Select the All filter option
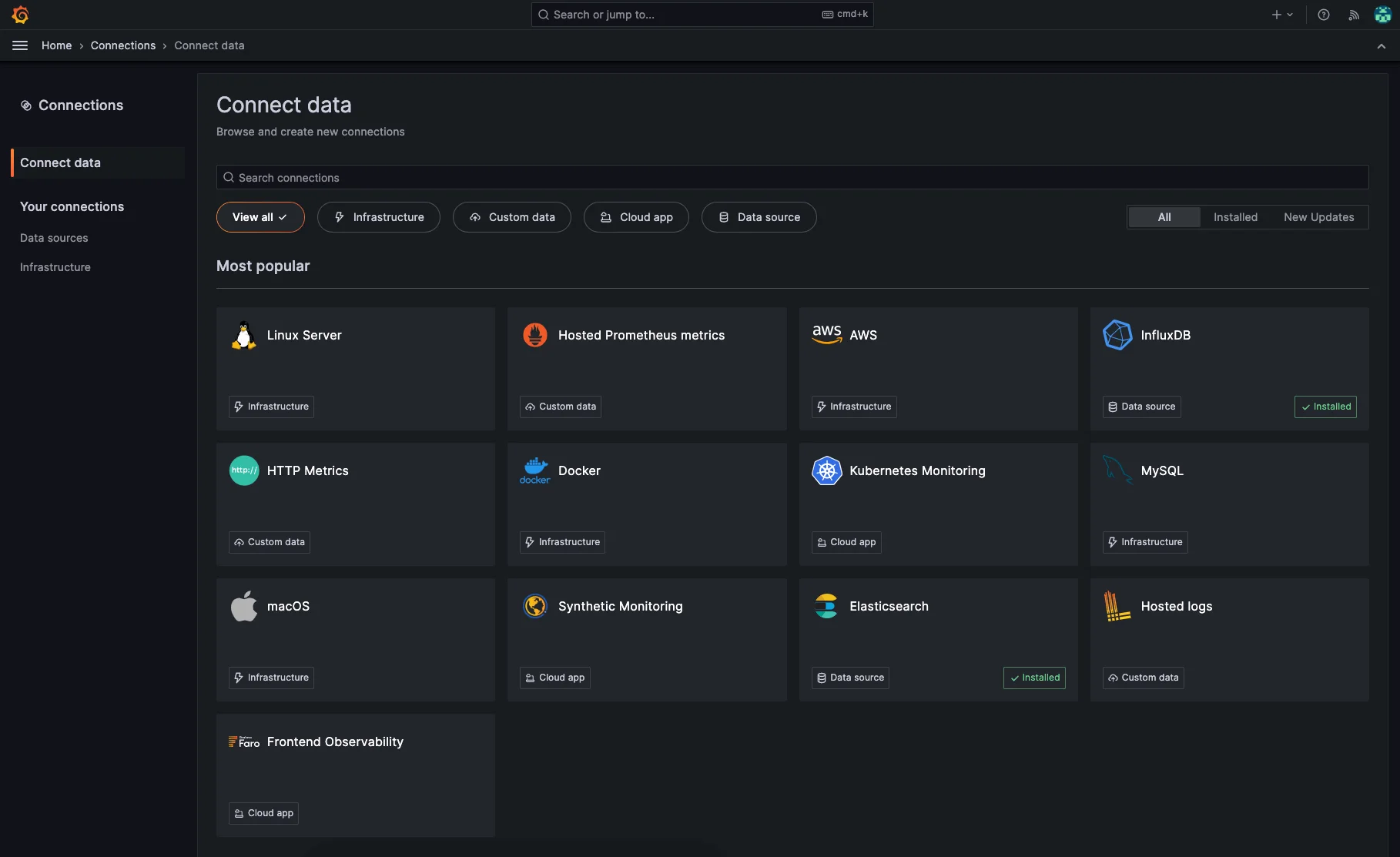Image resolution: width=1400 pixels, height=857 pixels. pyautogui.click(x=1164, y=217)
